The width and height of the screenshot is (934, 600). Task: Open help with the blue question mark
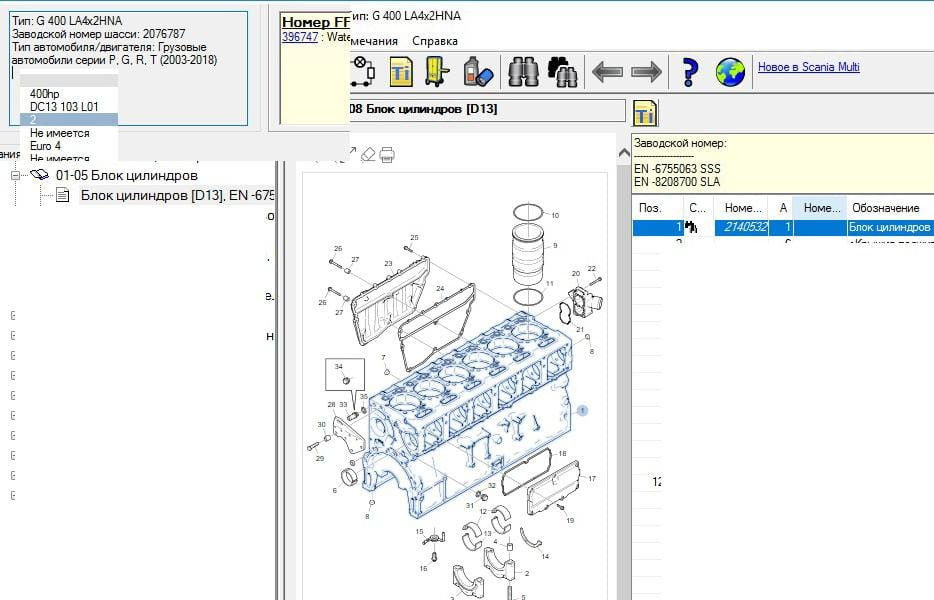pos(689,71)
